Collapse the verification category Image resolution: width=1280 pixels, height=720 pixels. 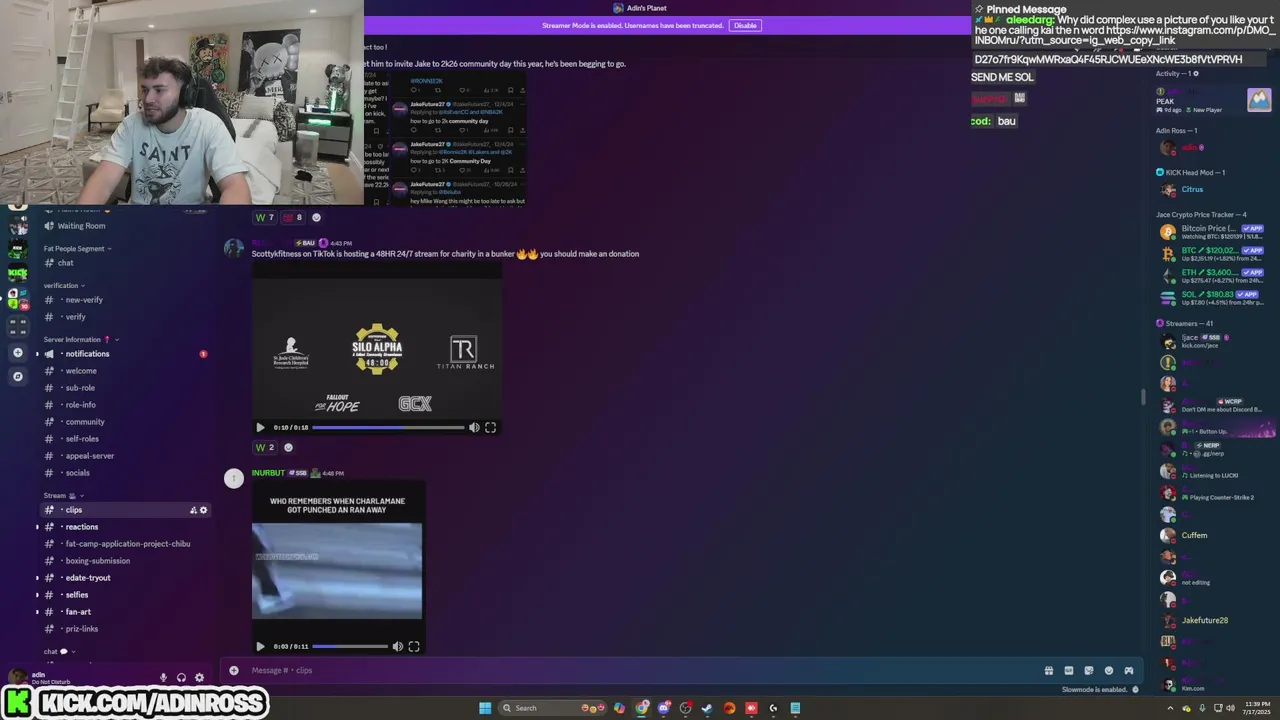click(64, 285)
